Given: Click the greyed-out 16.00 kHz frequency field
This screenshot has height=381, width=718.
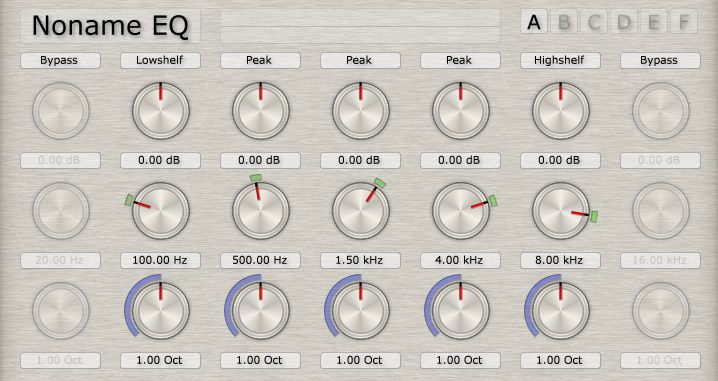Looking at the screenshot, I should point(660,260).
